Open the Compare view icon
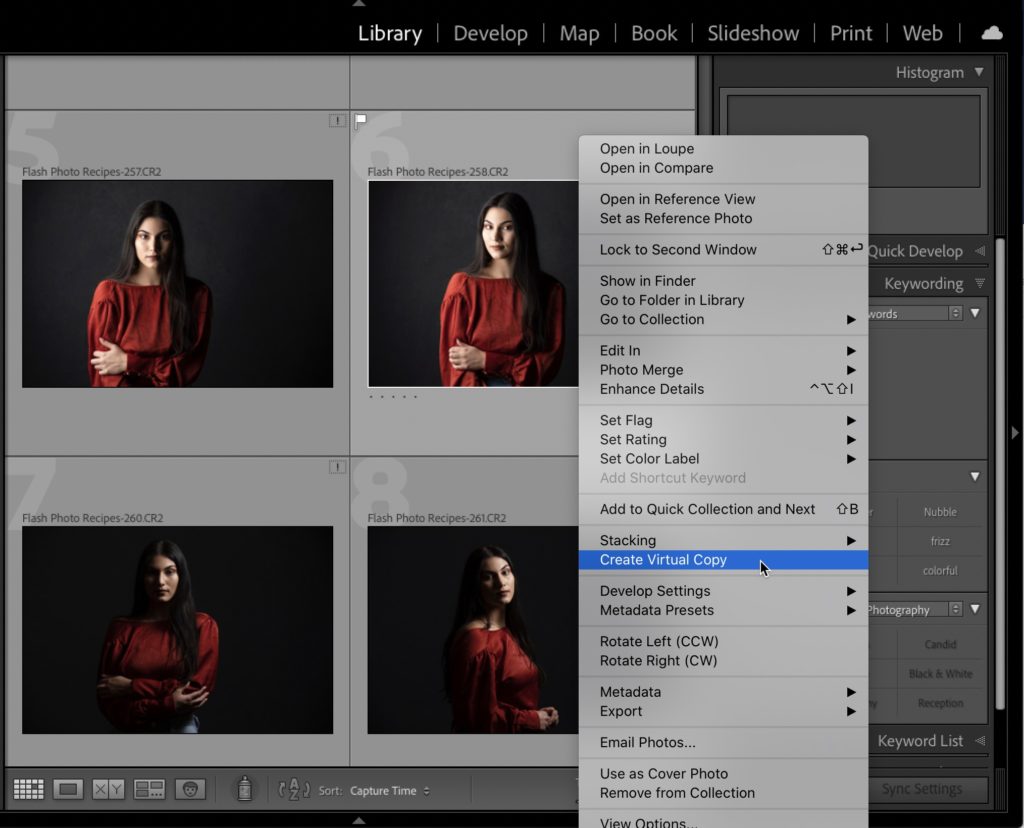Viewport: 1024px width, 828px height. click(106, 788)
